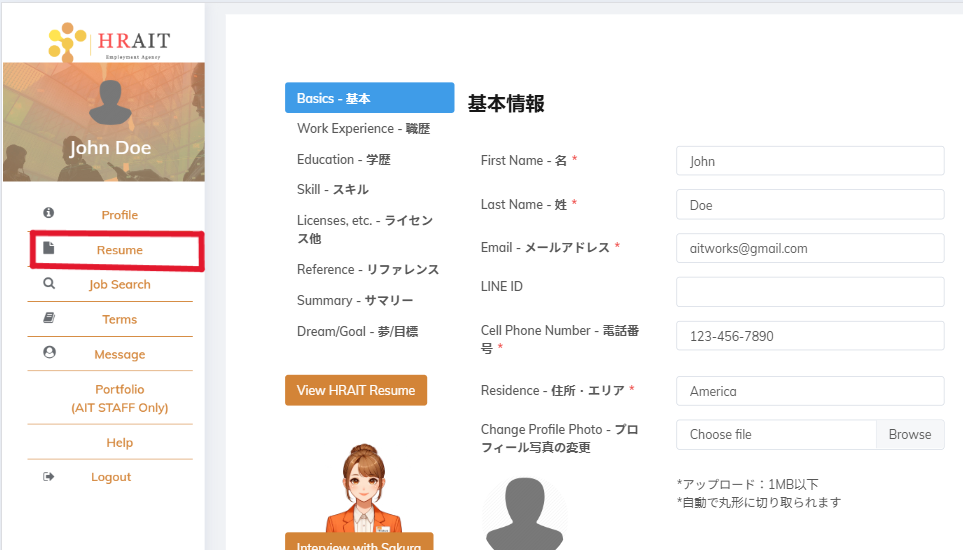Click the 'Email - メールアドレス' label
963x550 pixels.
(x=545, y=247)
